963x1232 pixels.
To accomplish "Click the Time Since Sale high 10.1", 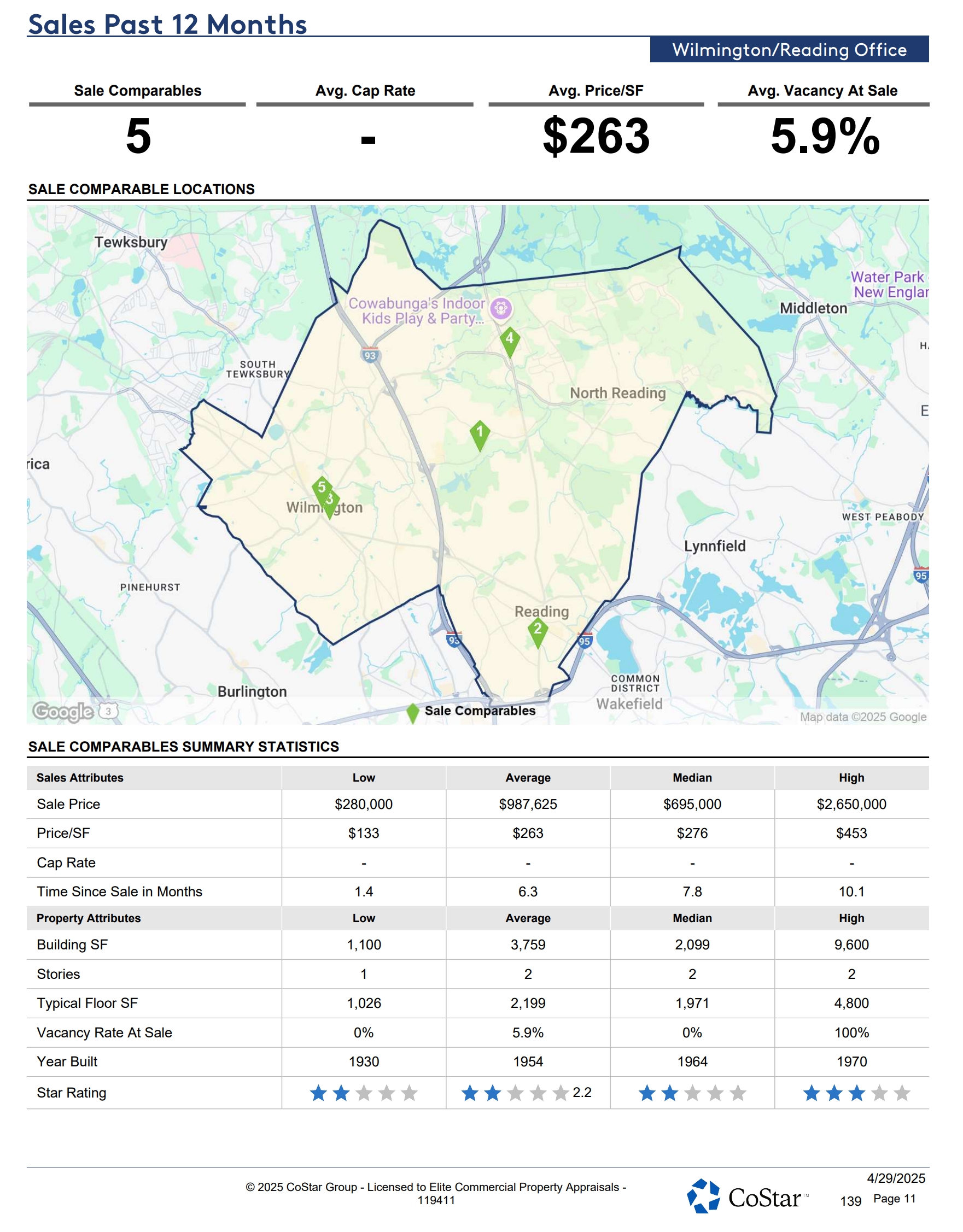I will pyautogui.click(x=851, y=892).
